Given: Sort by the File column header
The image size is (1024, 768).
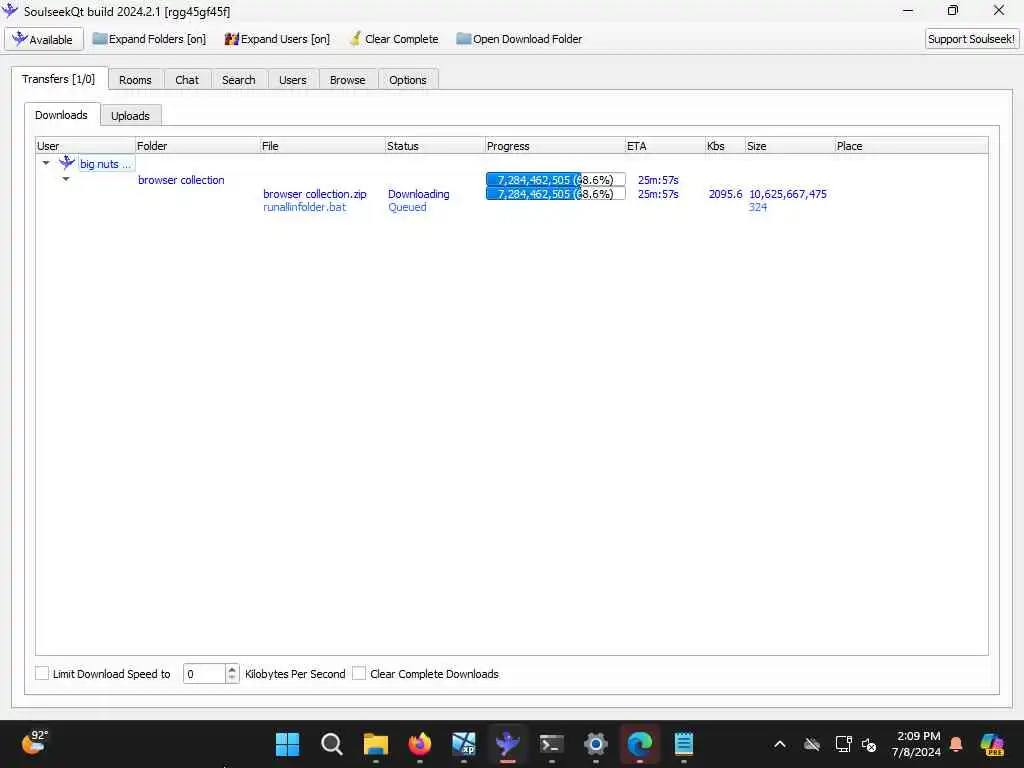Looking at the screenshot, I should click(323, 146).
